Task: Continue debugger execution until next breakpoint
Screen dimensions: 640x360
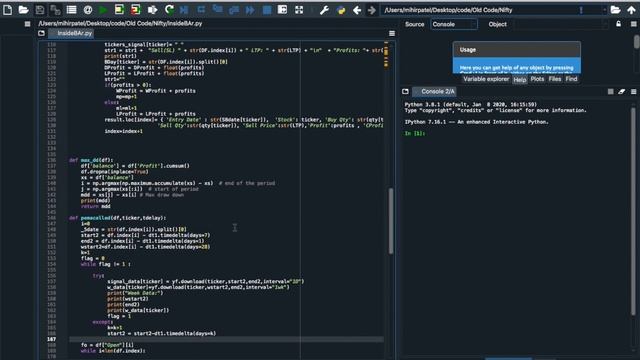Action: (x=250, y=10)
